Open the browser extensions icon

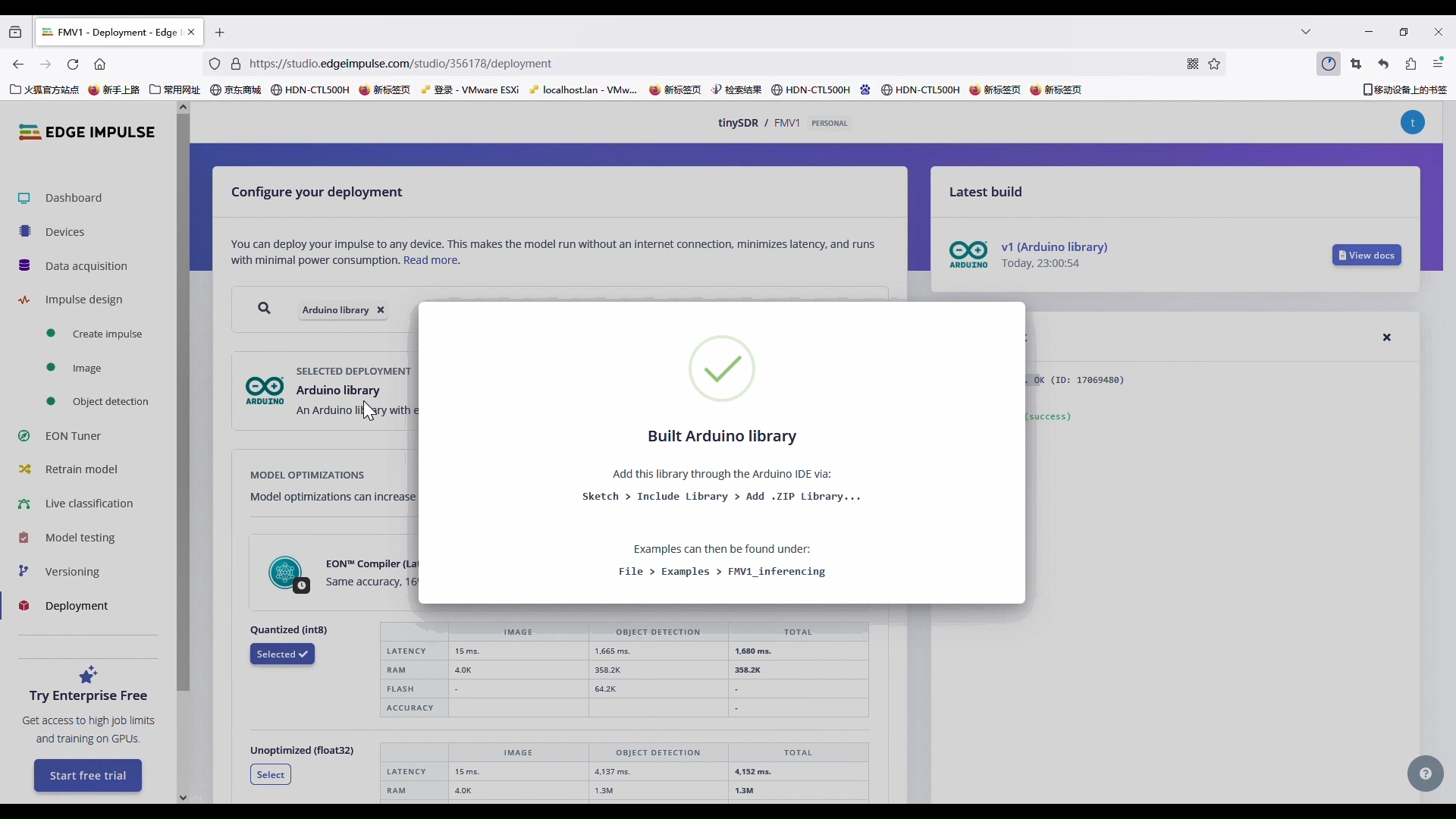coord(1410,64)
